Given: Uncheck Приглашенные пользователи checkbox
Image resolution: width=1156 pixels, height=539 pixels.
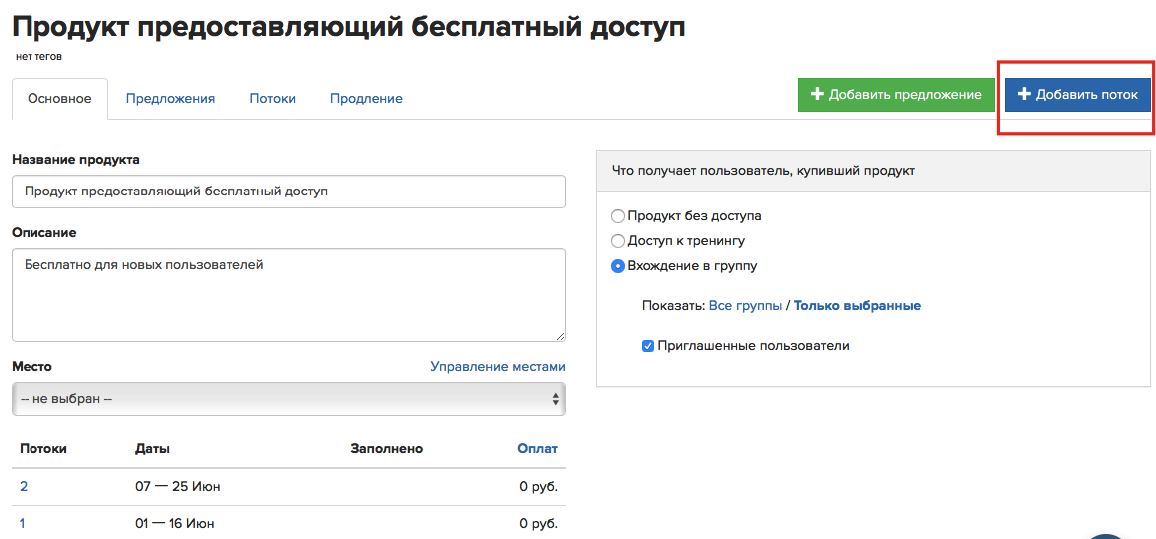Looking at the screenshot, I should click(648, 346).
